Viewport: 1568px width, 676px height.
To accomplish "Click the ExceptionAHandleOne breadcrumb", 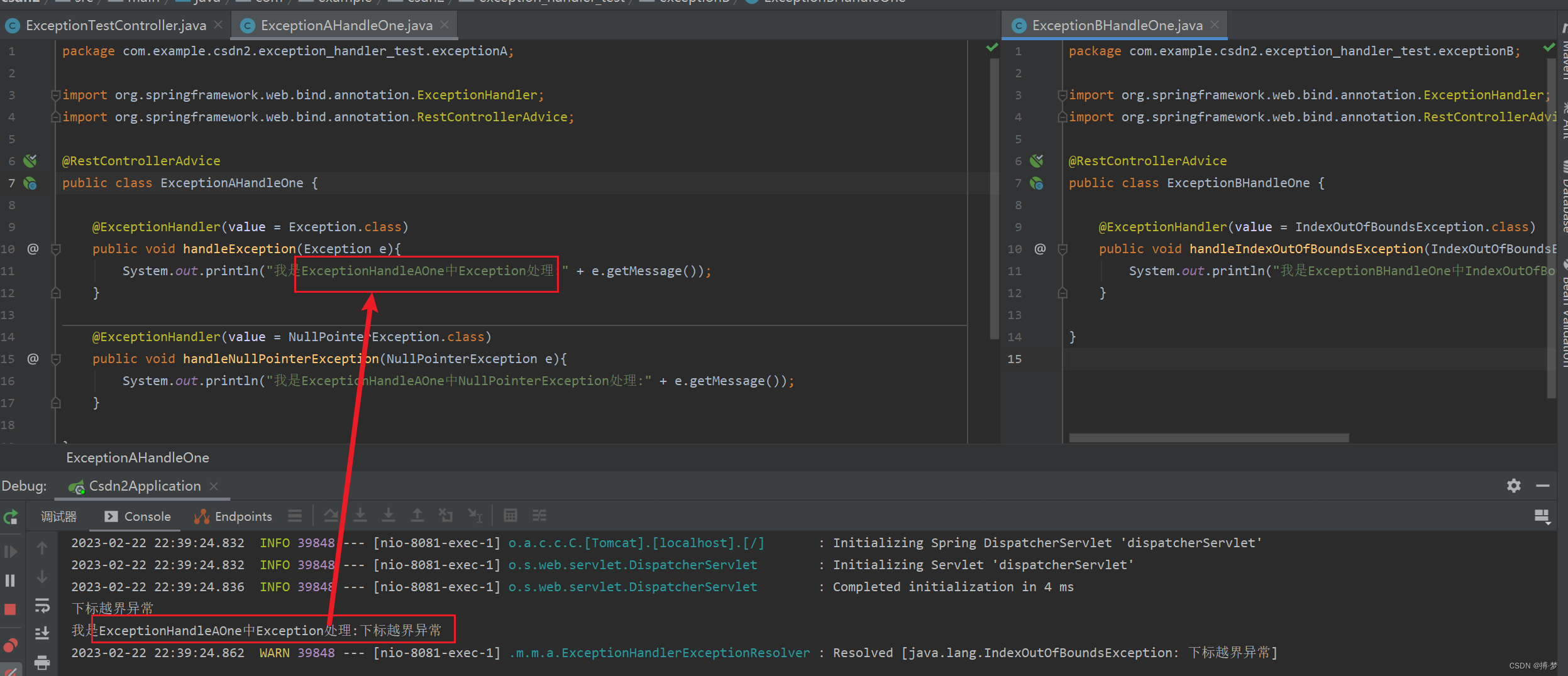I will coord(138,458).
